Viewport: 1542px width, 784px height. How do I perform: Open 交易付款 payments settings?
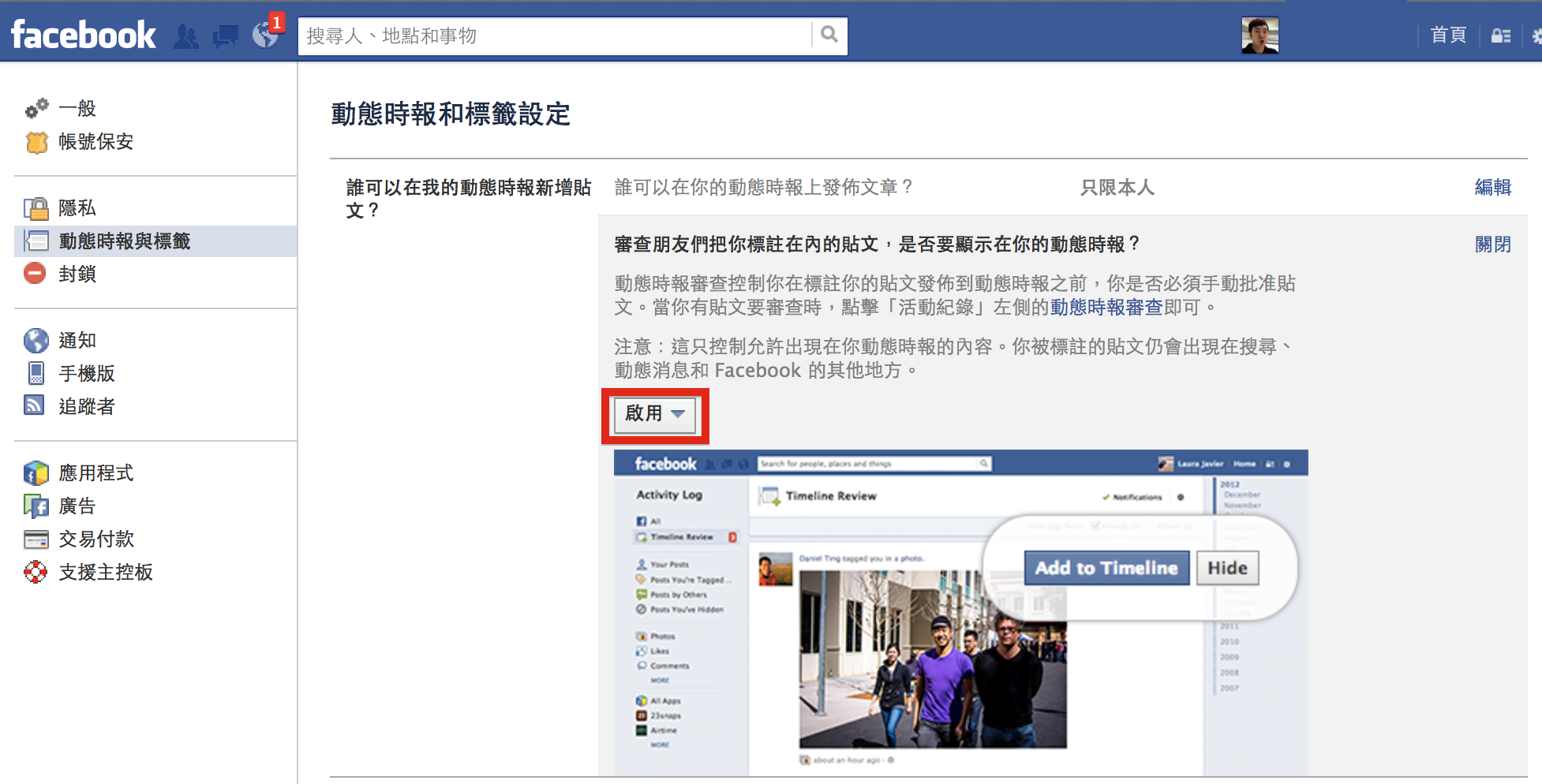click(x=96, y=539)
